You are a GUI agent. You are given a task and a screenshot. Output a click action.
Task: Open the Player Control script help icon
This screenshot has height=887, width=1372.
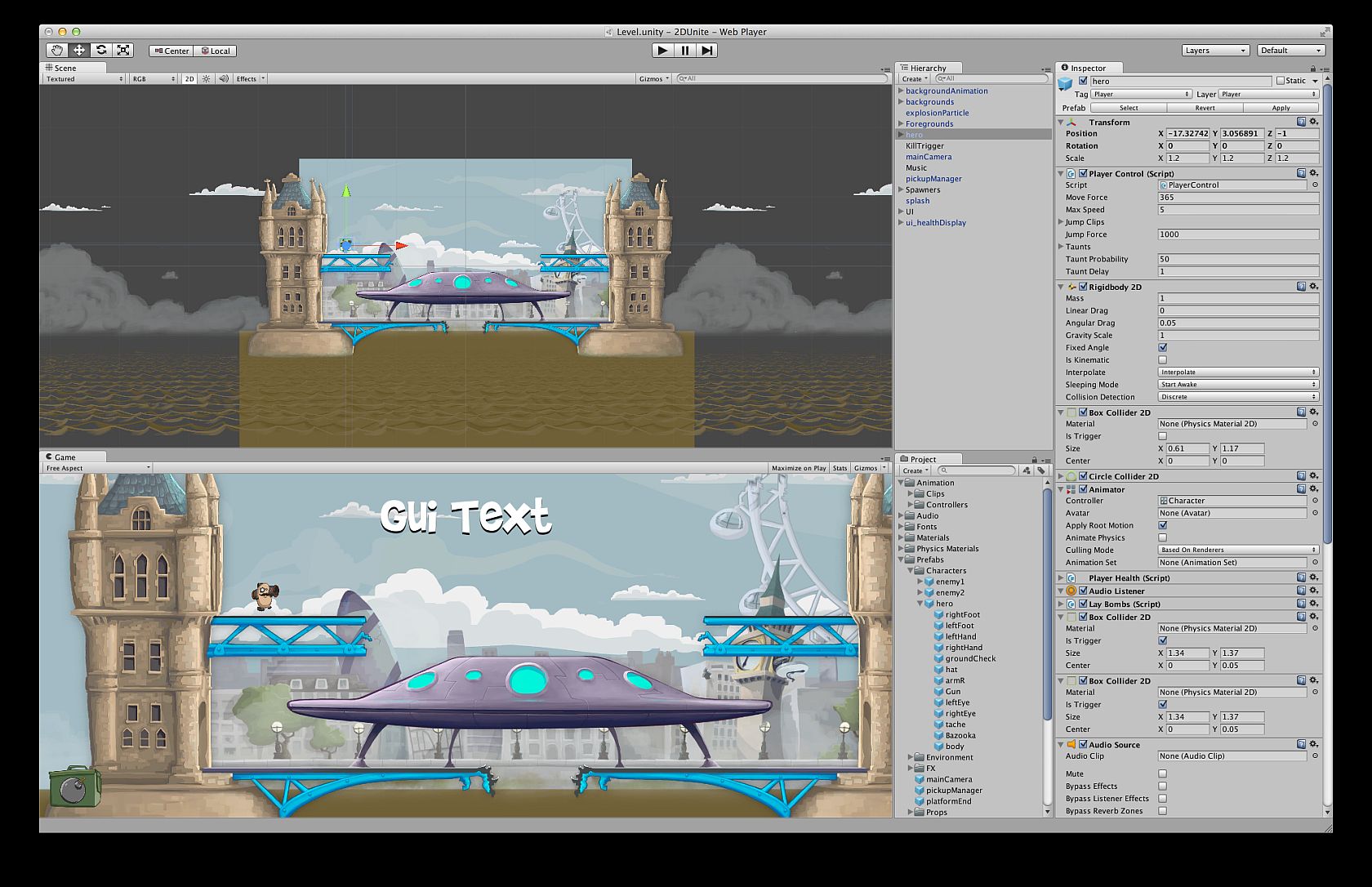1301,173
